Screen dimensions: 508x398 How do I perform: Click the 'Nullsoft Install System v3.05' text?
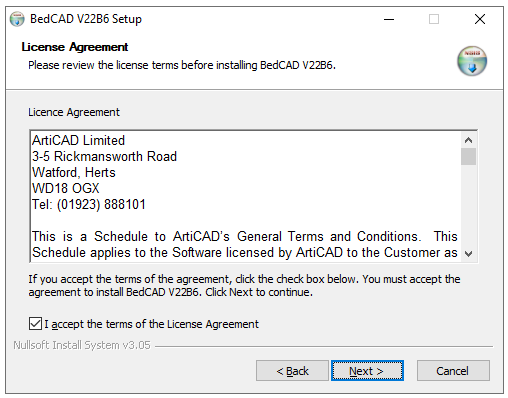(82, 345)
